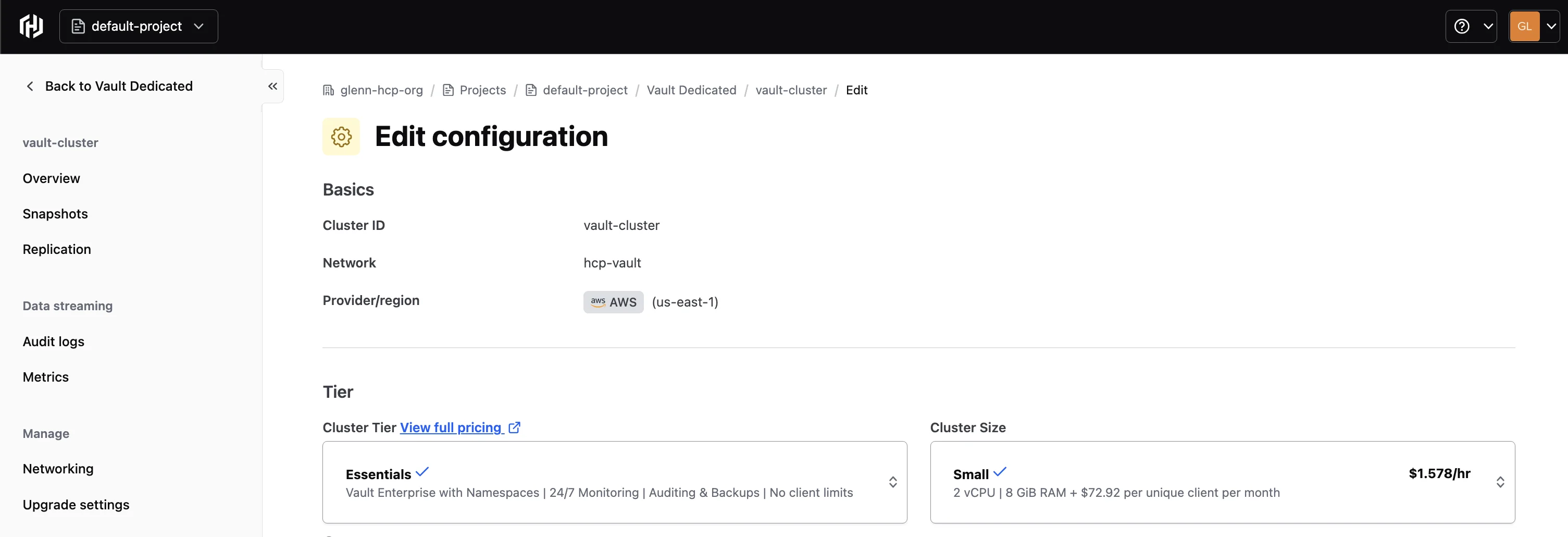Screen dimensions: 1568x537
Task: Go to Snapshots in the sidebar
Action: 55,213
